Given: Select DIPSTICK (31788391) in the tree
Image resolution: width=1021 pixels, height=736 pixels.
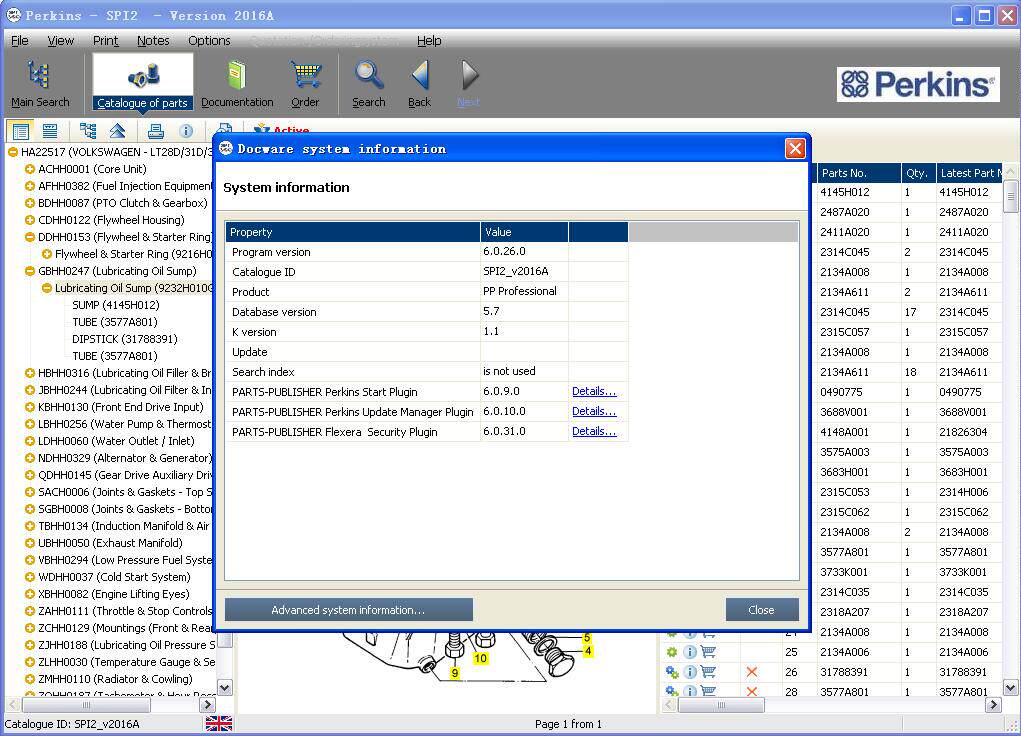Looking at the screenshot, I should click(x=124, y=339).
